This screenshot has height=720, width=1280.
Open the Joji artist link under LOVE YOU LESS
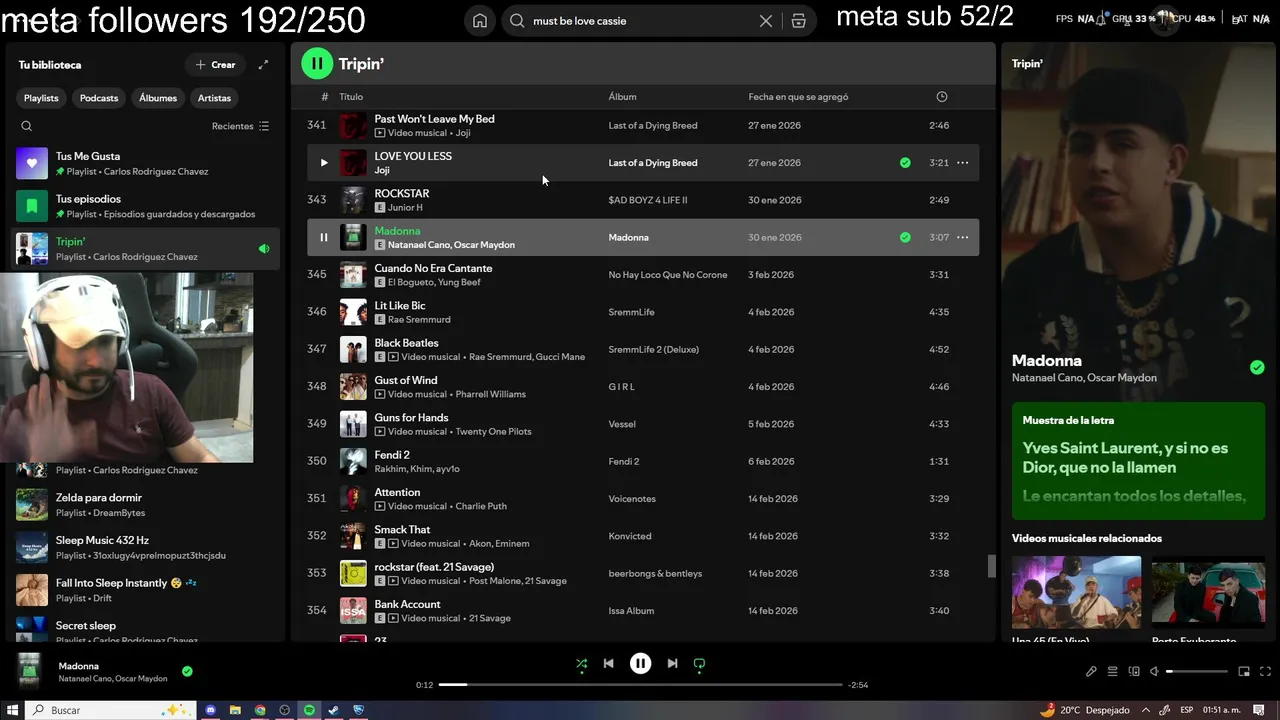tap(381, 170)
